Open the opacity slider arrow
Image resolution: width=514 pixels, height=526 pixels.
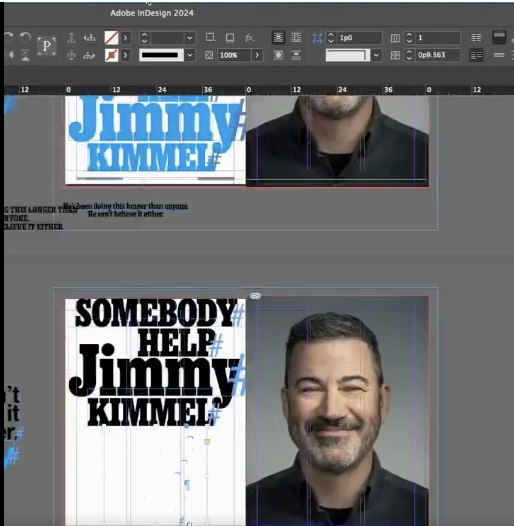(x=257, y=55)
